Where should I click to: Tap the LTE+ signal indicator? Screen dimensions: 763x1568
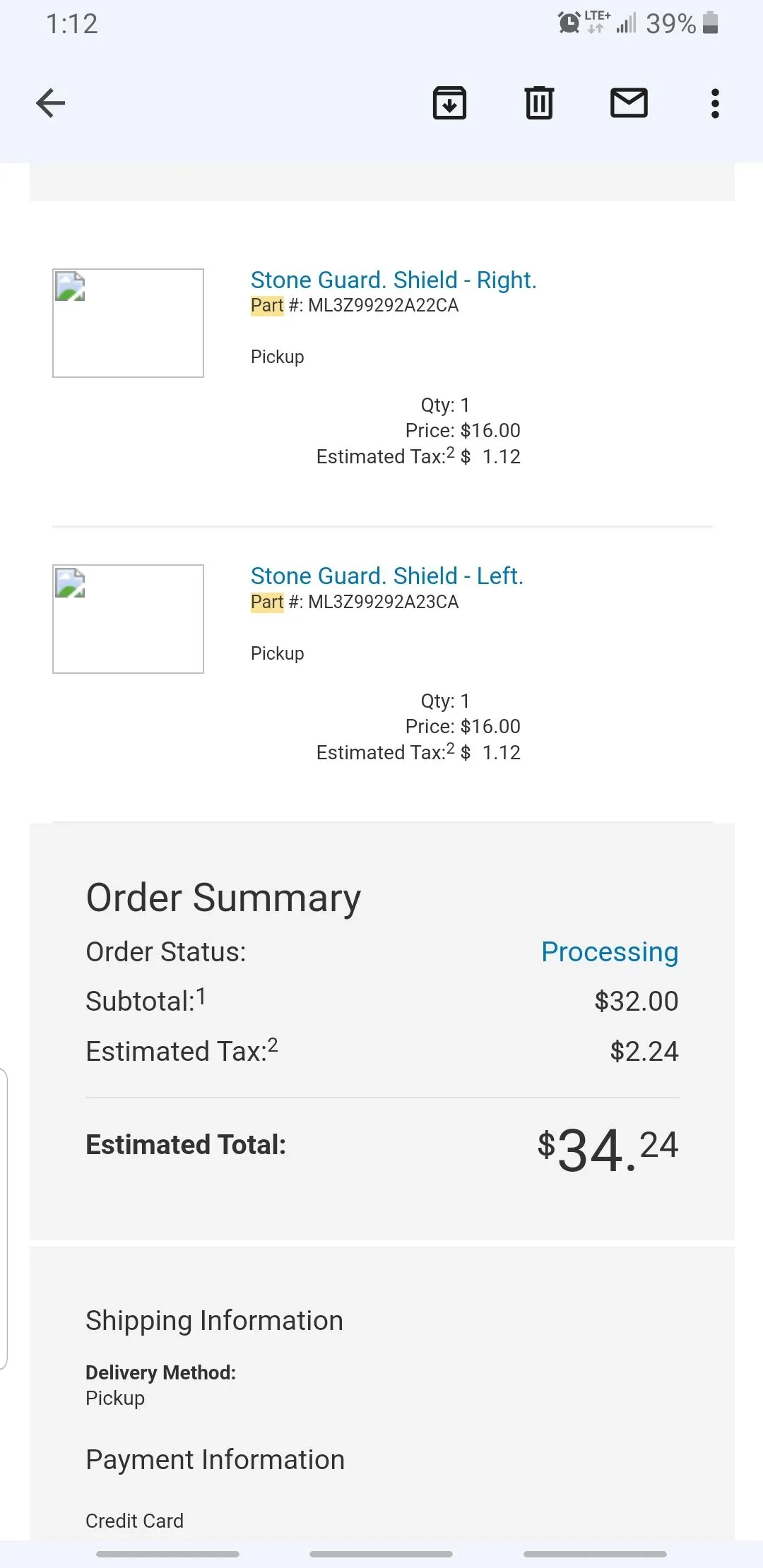coord(598,21)
